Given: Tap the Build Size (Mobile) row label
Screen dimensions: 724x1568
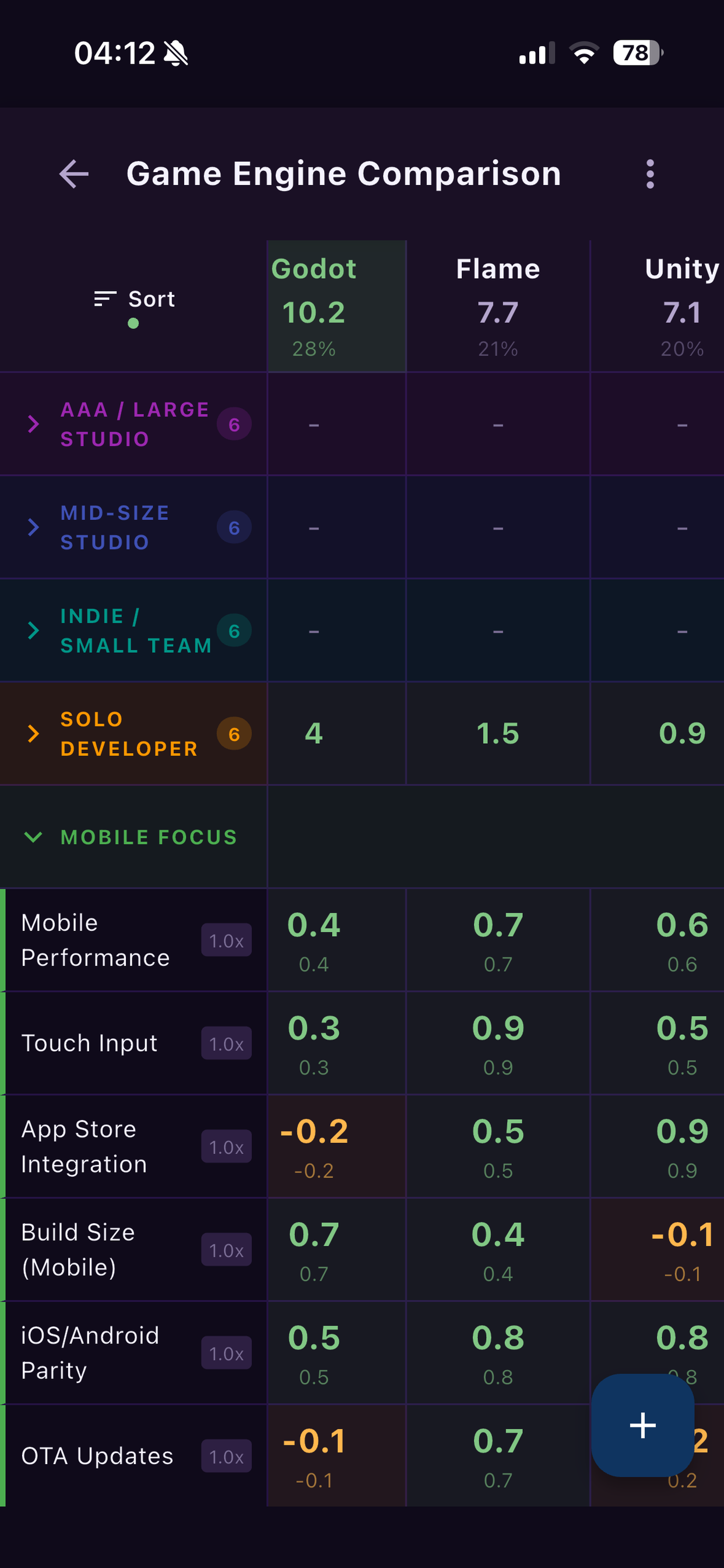Looking at the screenshot, I should (x=78, y=1250).
